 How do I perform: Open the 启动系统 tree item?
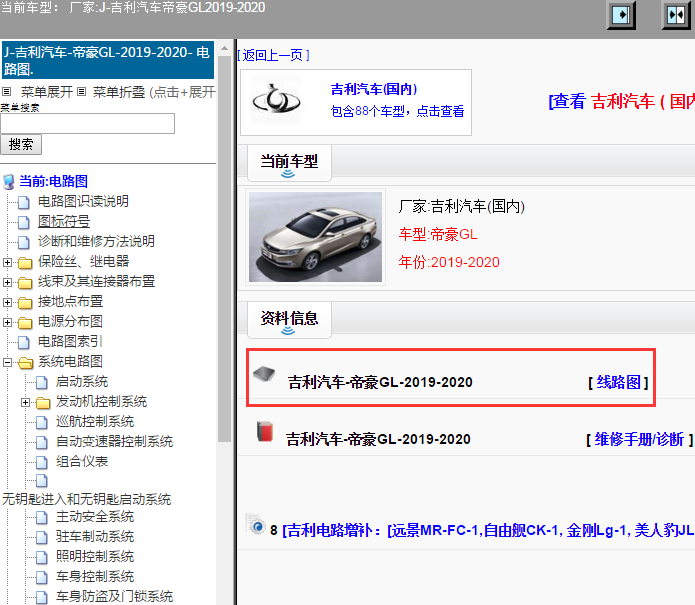pos(82,381)
